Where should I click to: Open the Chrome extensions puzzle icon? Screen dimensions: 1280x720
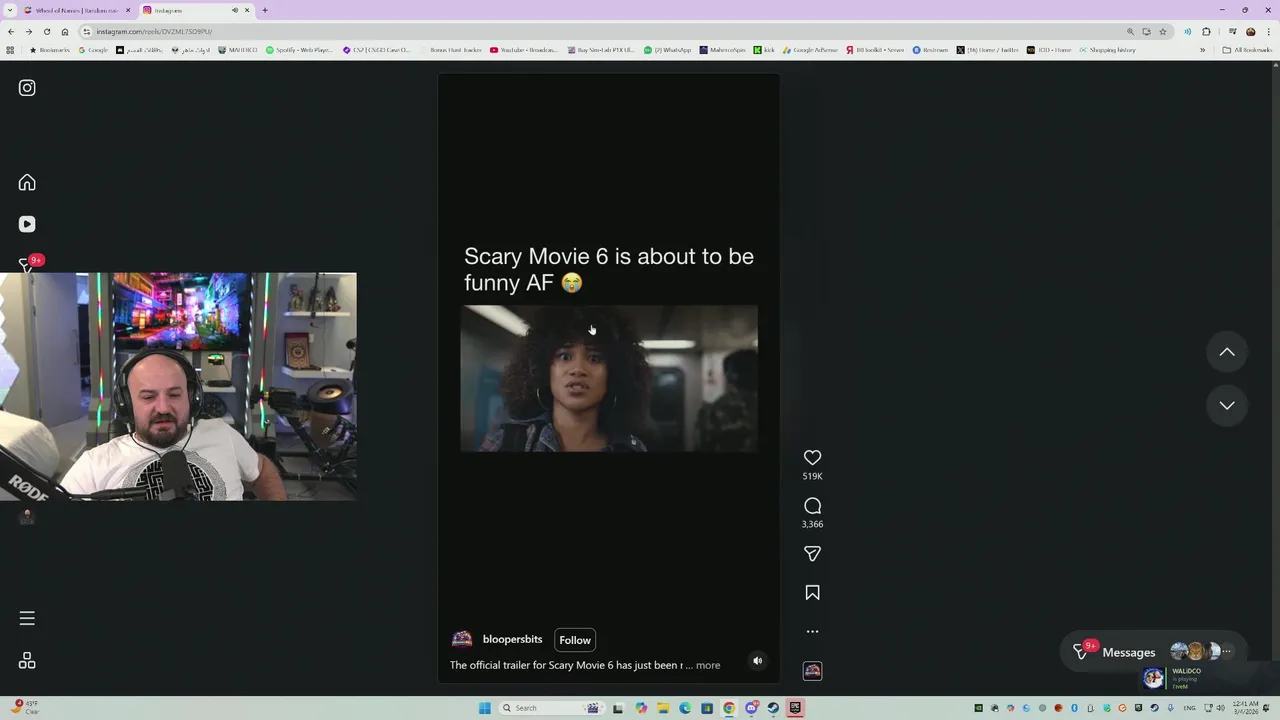(x=1207, y=31)
